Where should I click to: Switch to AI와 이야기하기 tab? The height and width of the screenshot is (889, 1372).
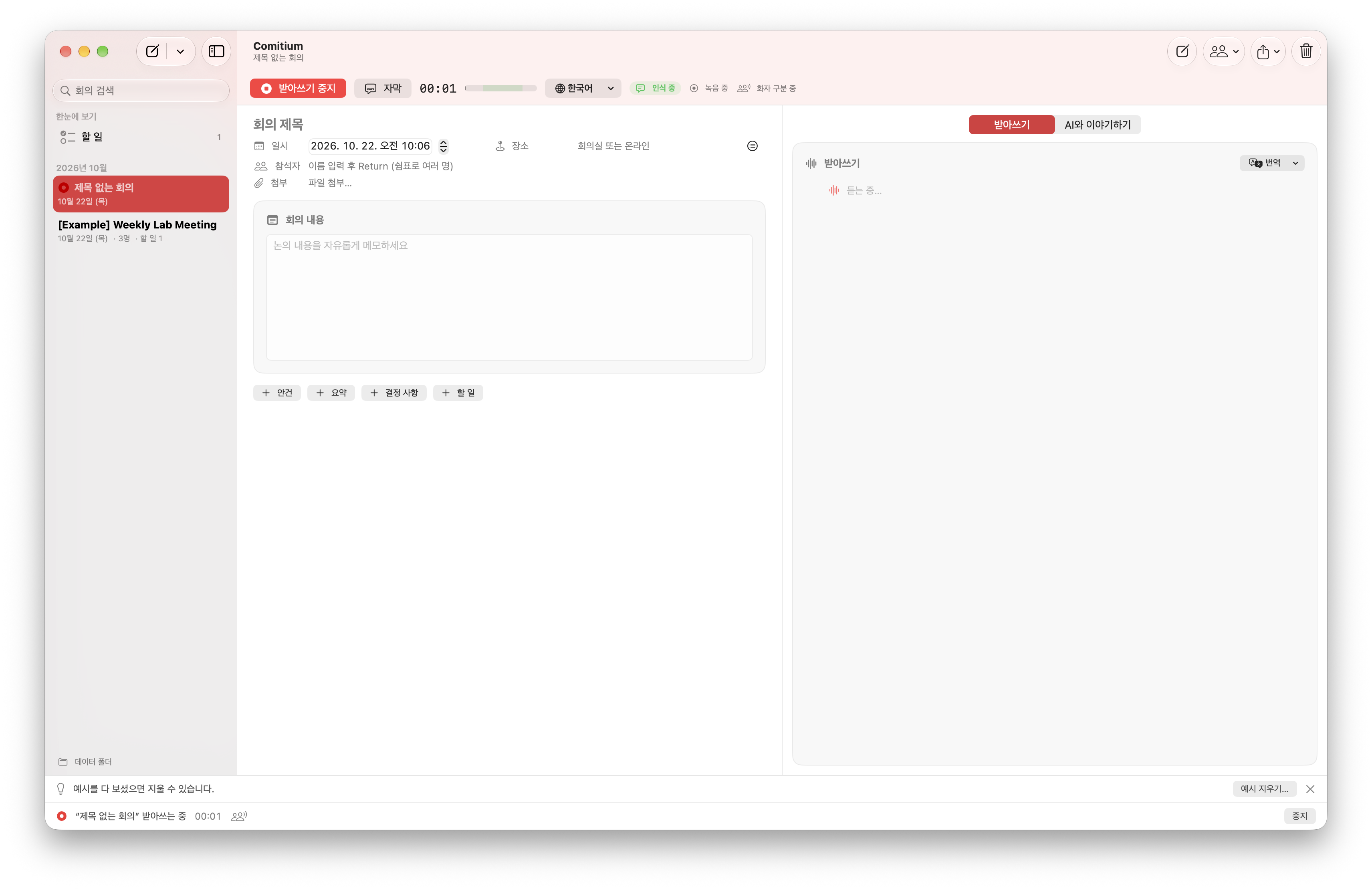(1097, 125)
